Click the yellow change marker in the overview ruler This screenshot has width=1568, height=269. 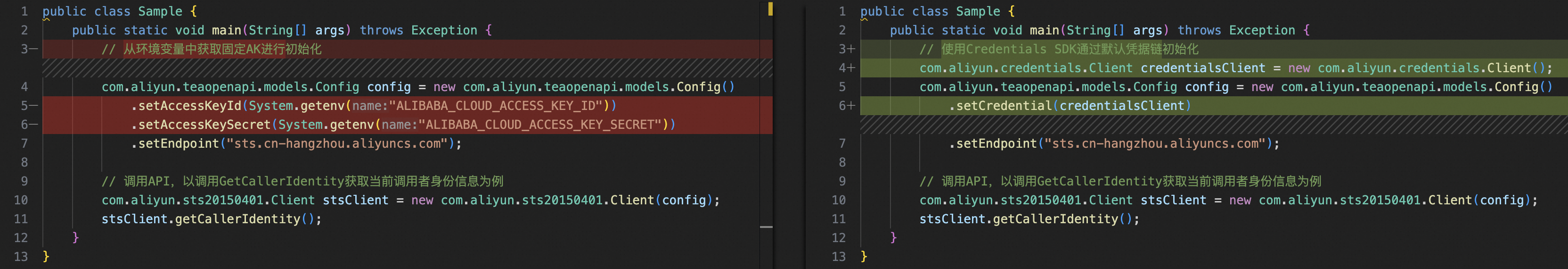point(770,8)
